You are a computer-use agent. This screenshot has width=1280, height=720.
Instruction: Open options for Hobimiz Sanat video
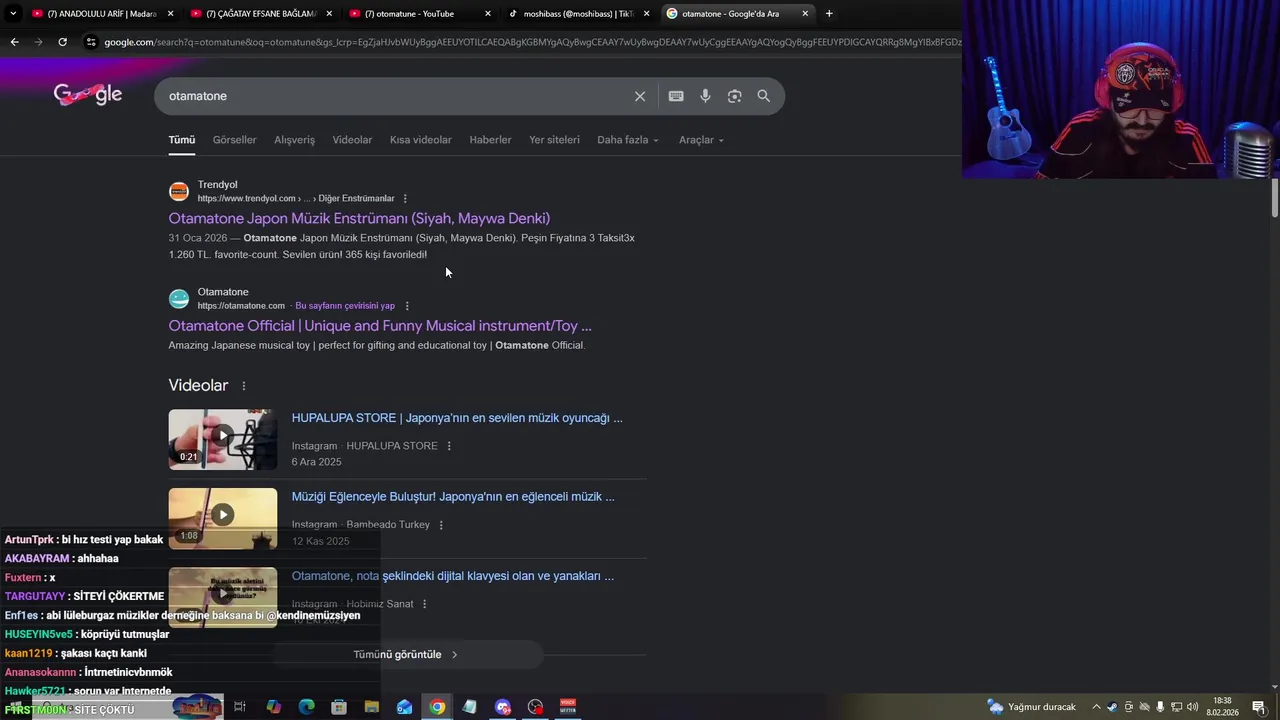pyautogui.click(x=425, y=604)
